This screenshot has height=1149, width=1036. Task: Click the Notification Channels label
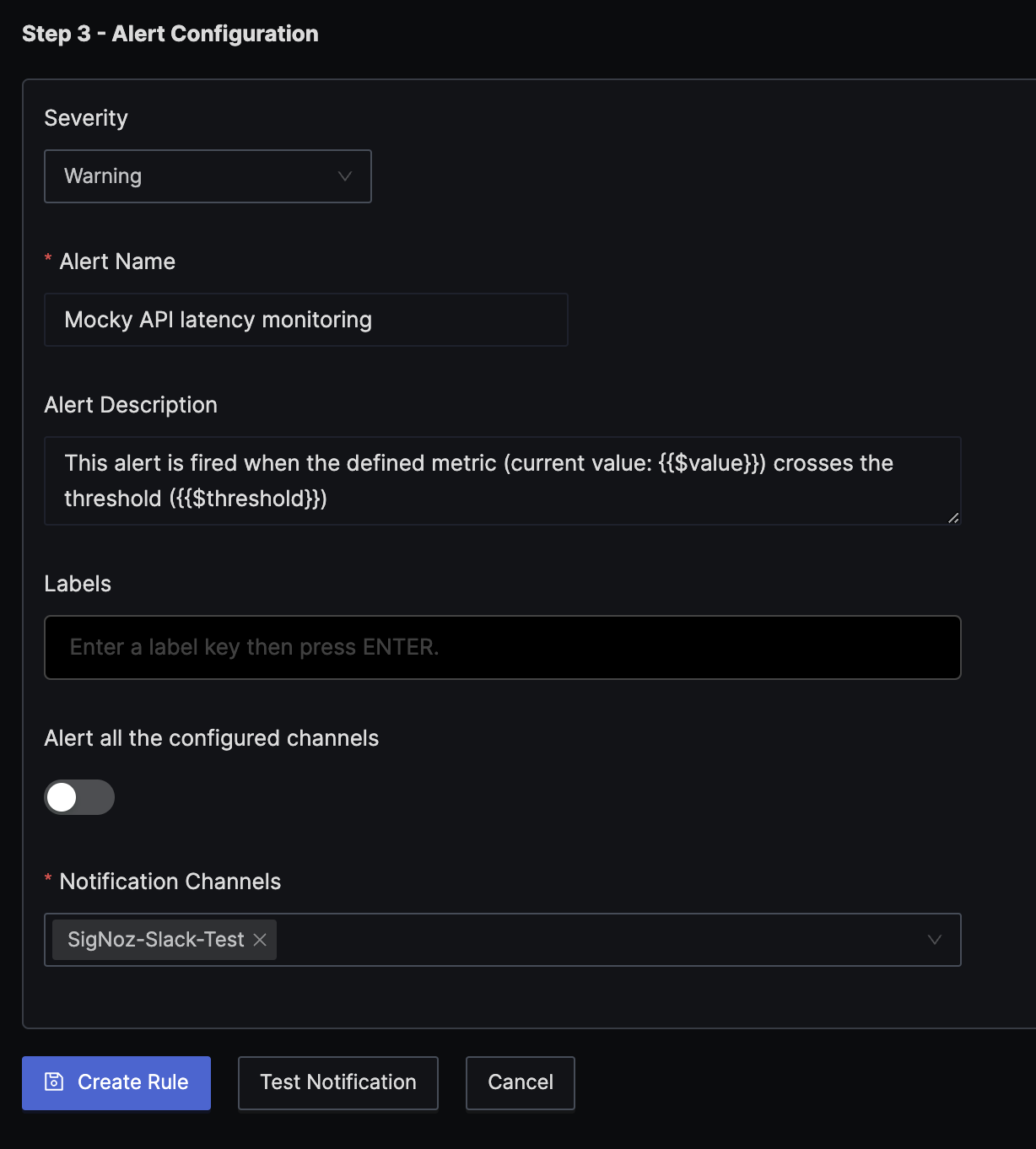coord(170,882)
